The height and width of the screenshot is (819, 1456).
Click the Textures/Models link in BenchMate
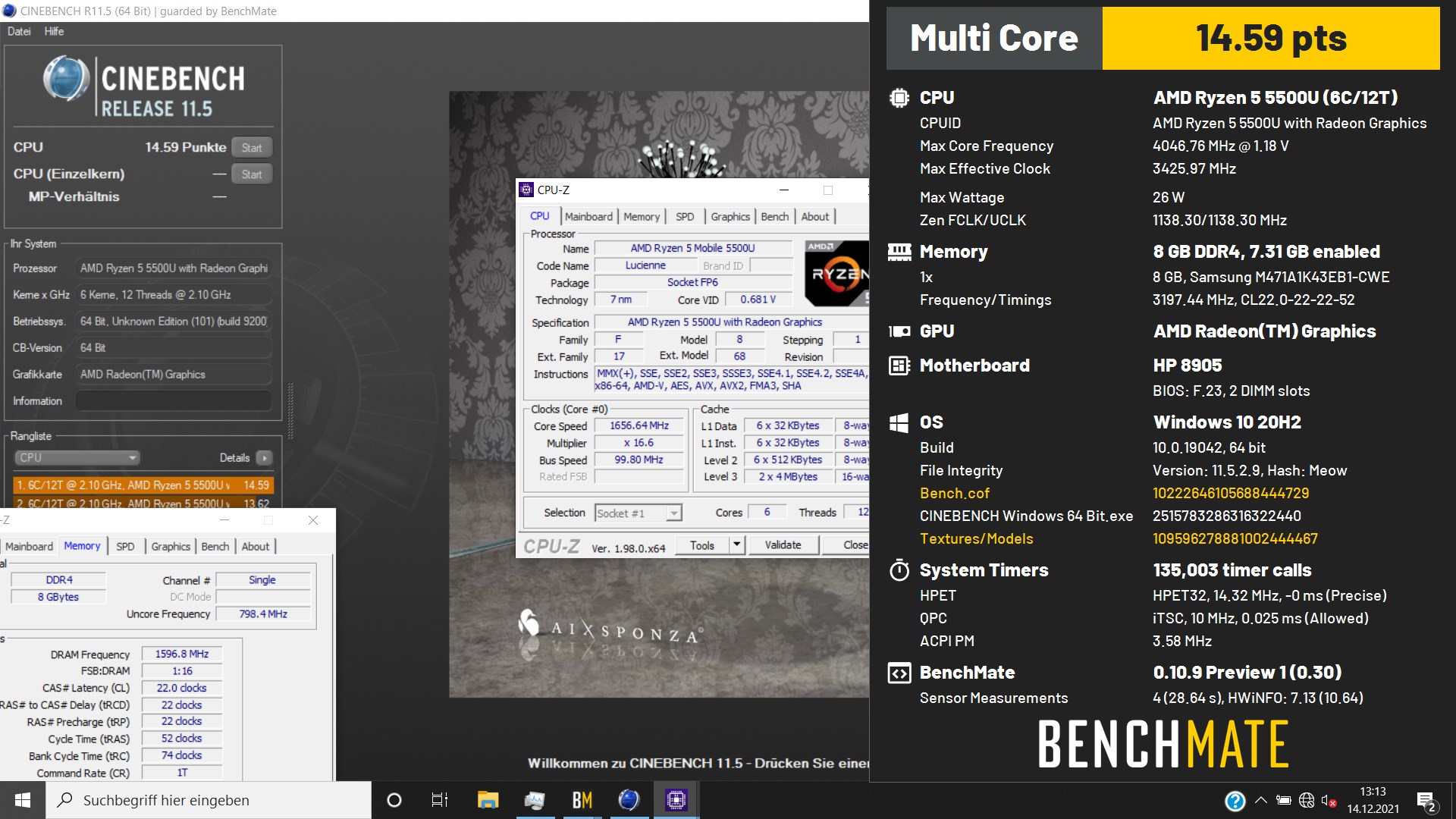[976, 539]
